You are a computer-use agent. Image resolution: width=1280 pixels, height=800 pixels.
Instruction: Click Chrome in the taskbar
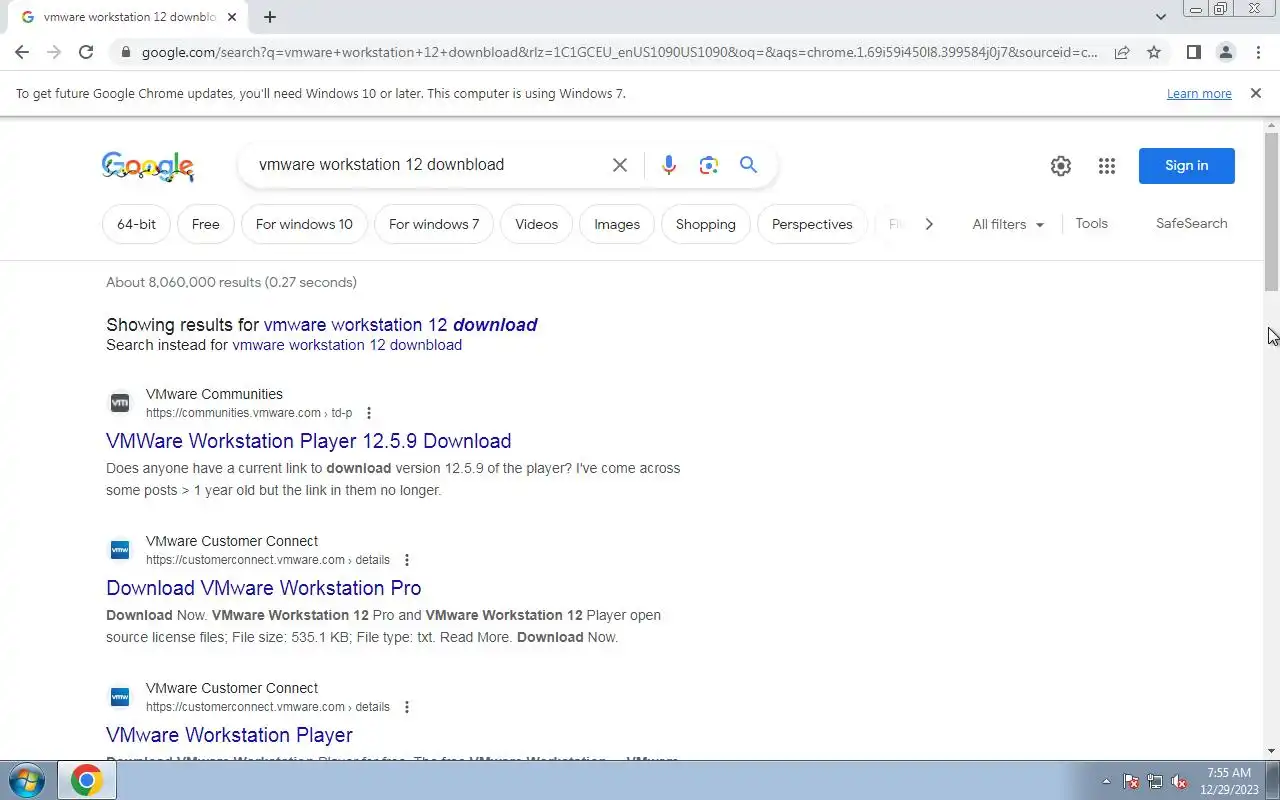(x=86, y=780)
